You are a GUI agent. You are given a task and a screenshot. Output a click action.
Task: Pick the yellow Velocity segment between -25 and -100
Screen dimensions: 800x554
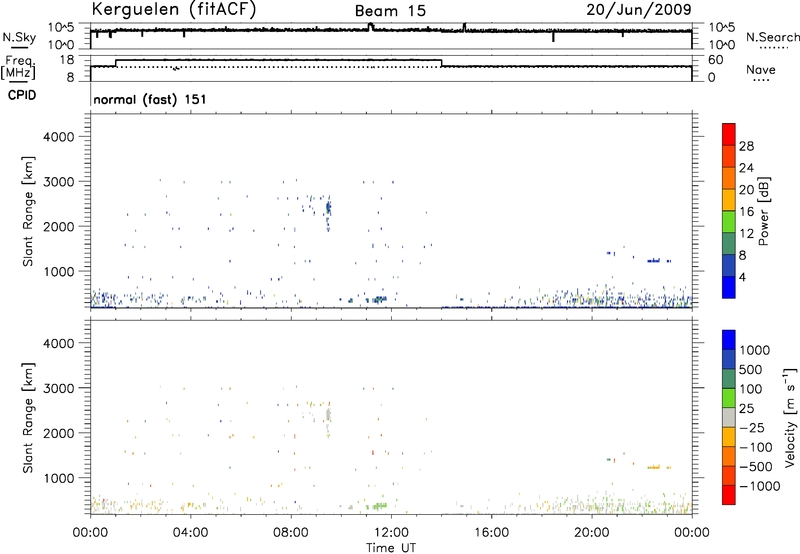[x=729, y=437]
